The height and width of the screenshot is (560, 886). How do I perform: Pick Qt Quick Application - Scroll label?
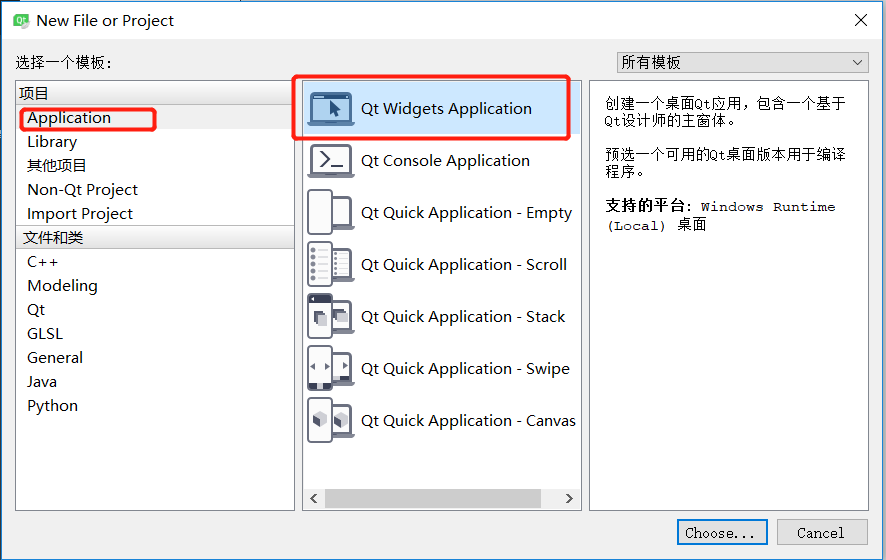[464, 264]
